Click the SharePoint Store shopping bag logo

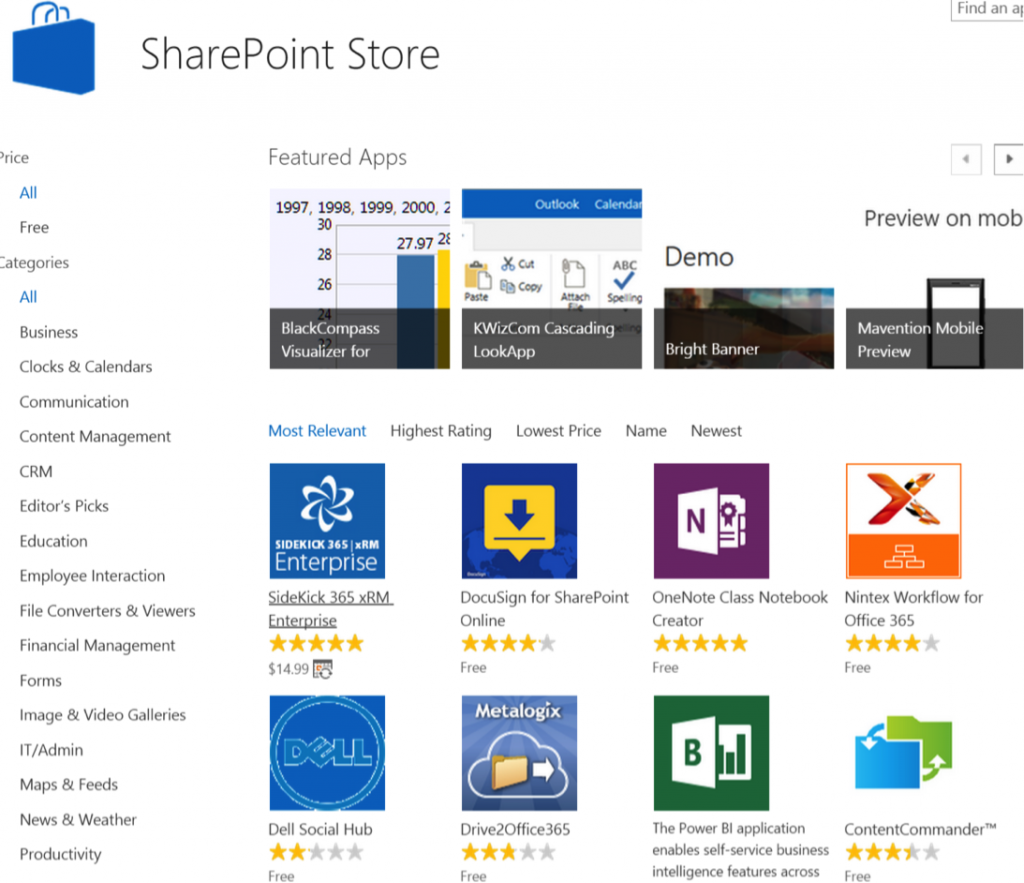click(54, 48)
